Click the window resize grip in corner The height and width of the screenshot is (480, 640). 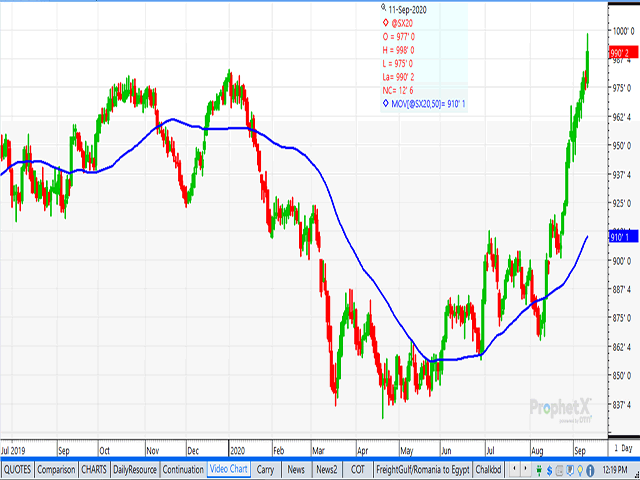[636, 475]
